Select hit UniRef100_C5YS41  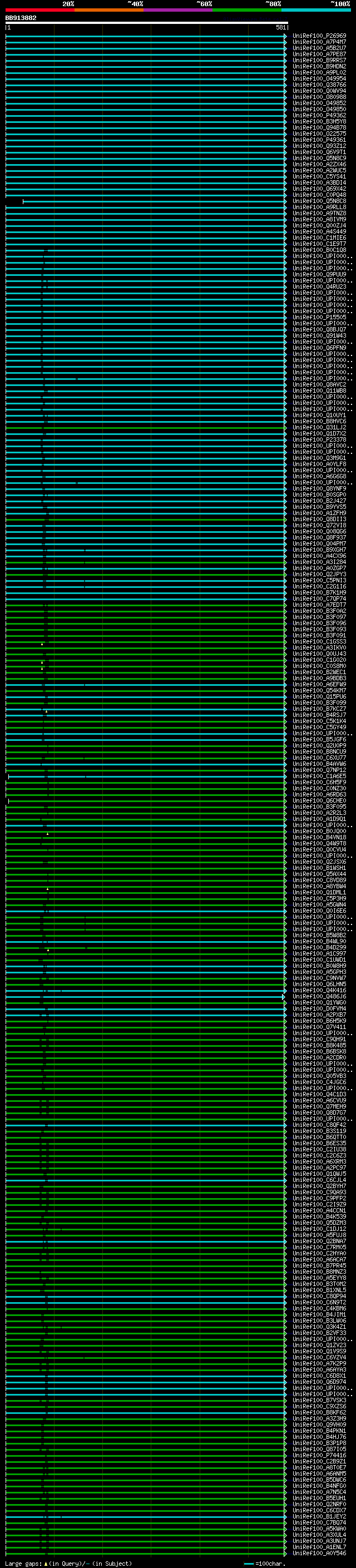click(319, 176)
